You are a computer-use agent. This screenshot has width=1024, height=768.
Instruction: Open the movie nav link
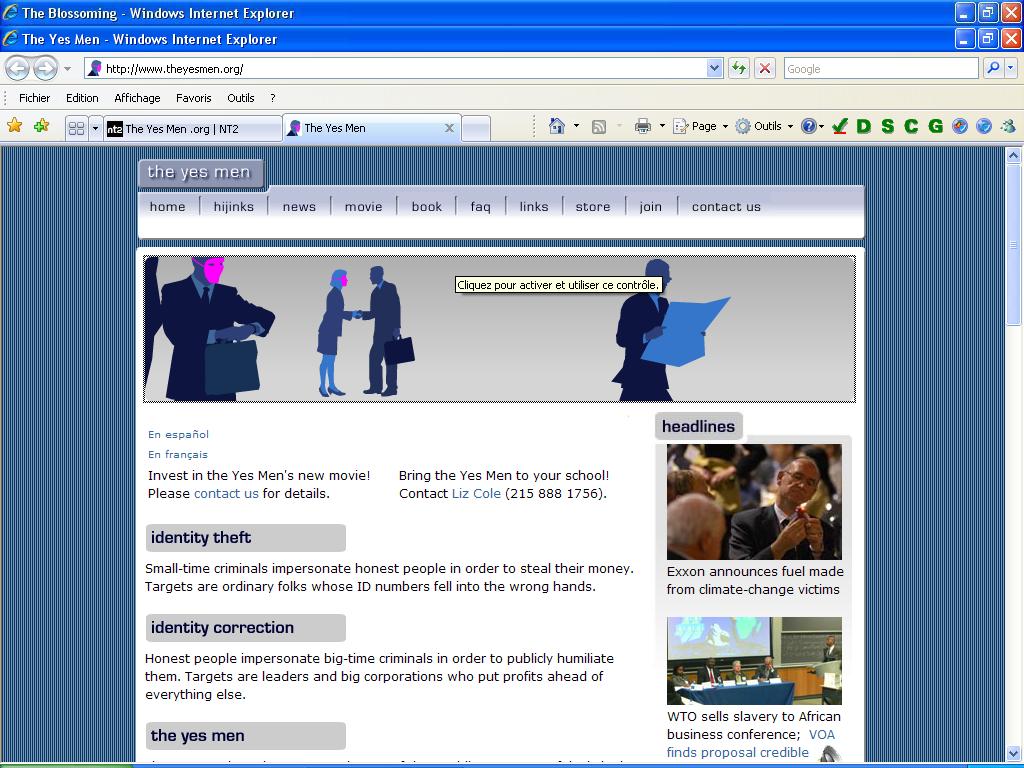coord(363,206)
